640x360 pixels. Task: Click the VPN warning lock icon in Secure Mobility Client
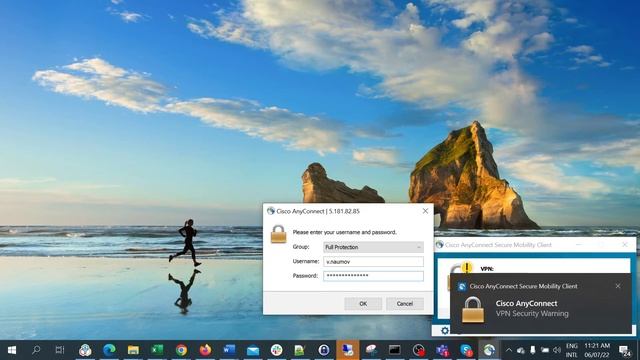pyautogui.click(x=460, y=270)
